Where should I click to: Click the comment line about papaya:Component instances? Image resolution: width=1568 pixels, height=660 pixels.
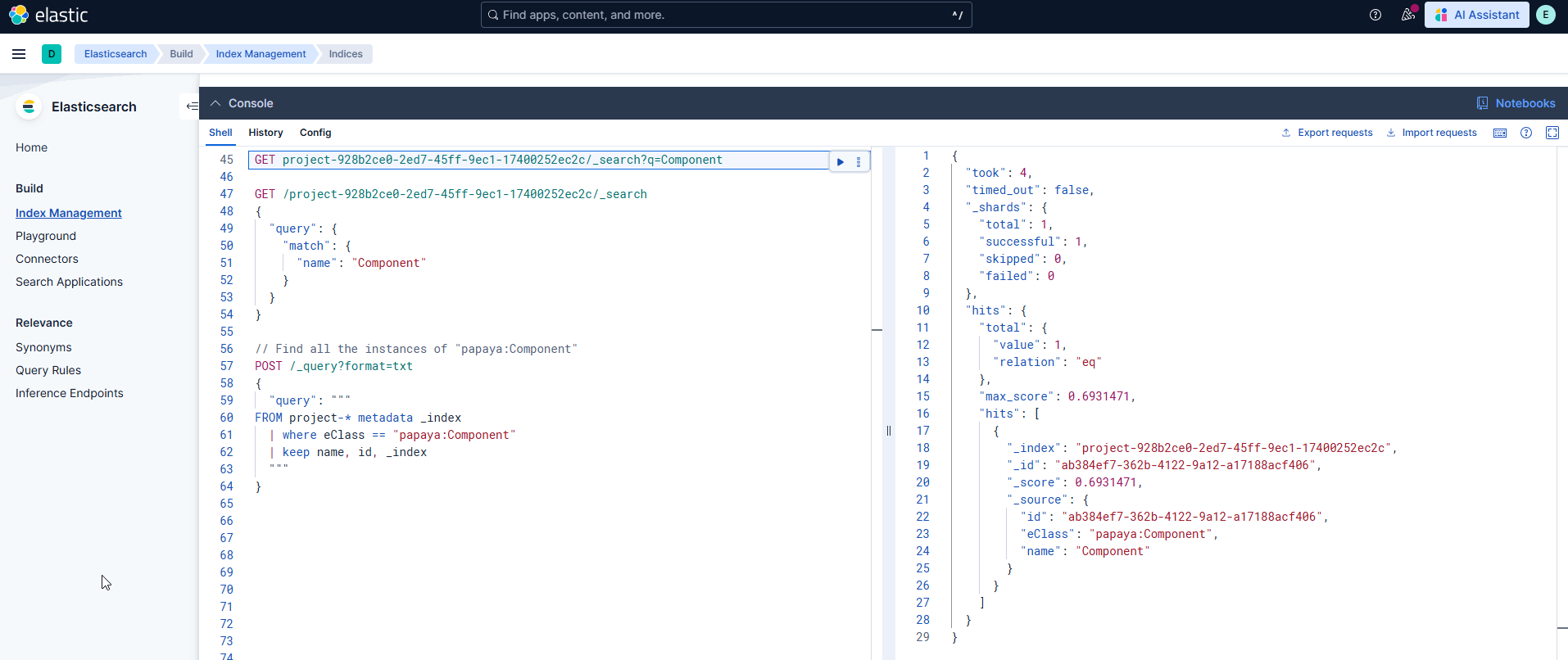[x=416, y=349]
